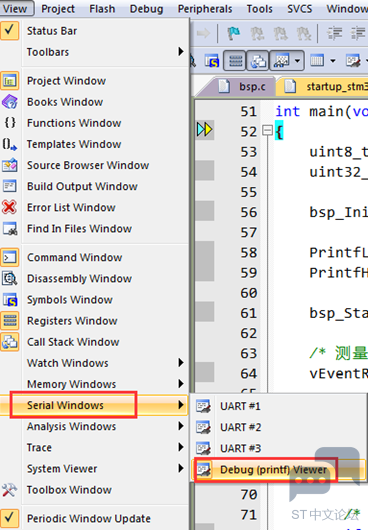The image size is (368, 530).
Task: Toggle the Status Bar checkmark
Action: pos(9,31)
